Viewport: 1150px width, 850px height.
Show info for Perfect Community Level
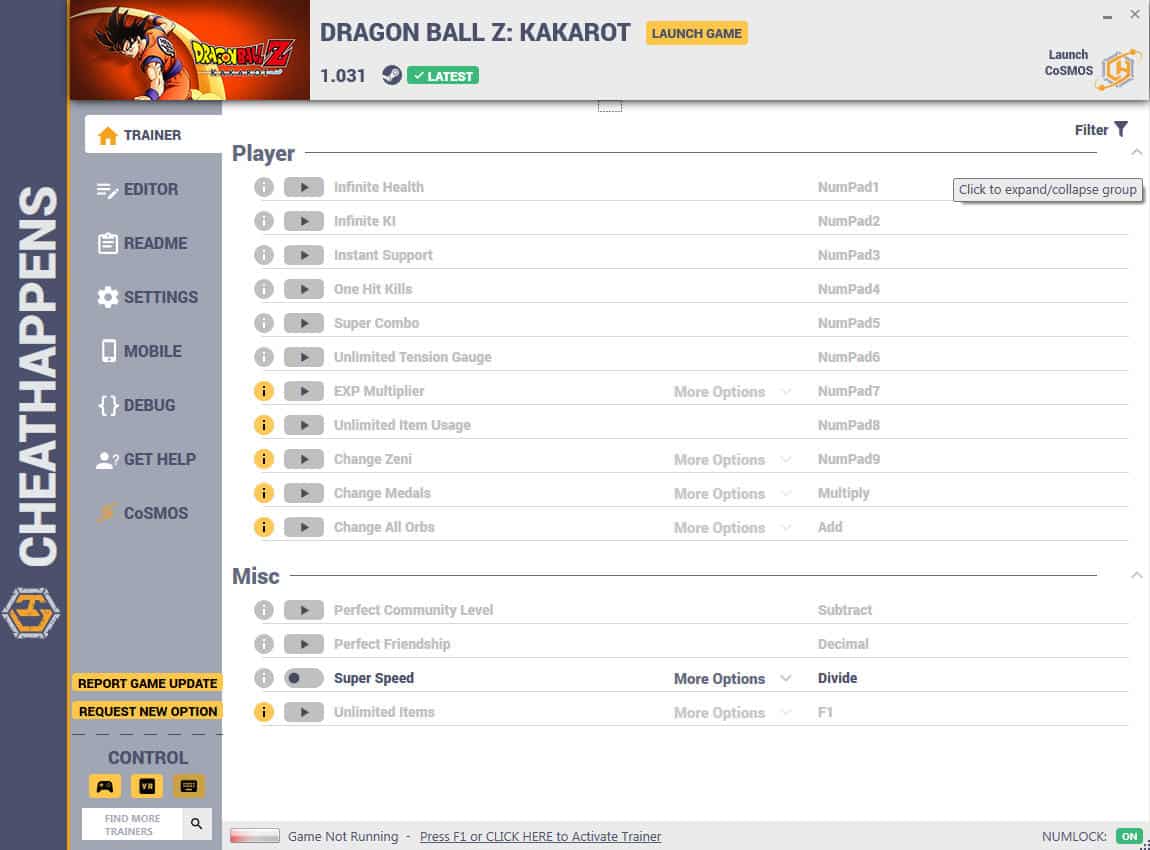(264, 610)
